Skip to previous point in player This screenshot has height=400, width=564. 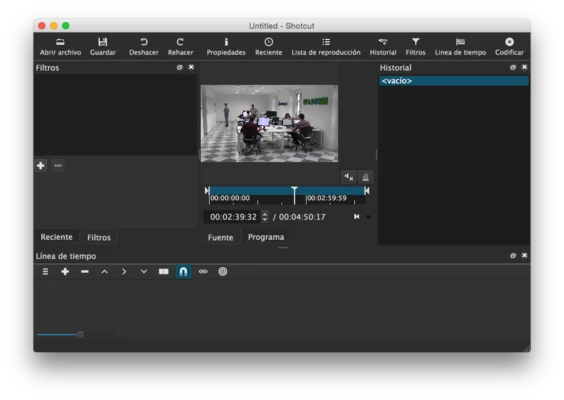coord(356,217)
